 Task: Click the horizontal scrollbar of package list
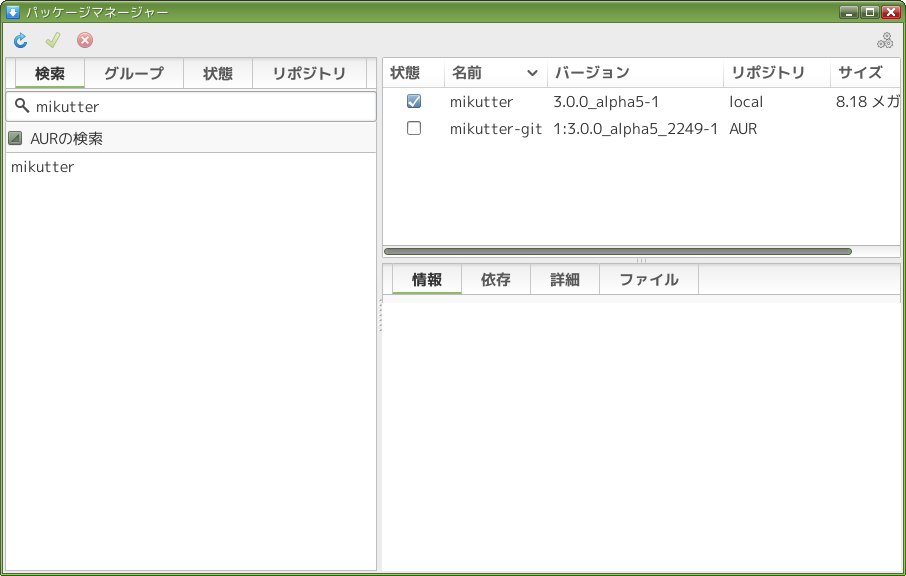(x=618, y=251)
